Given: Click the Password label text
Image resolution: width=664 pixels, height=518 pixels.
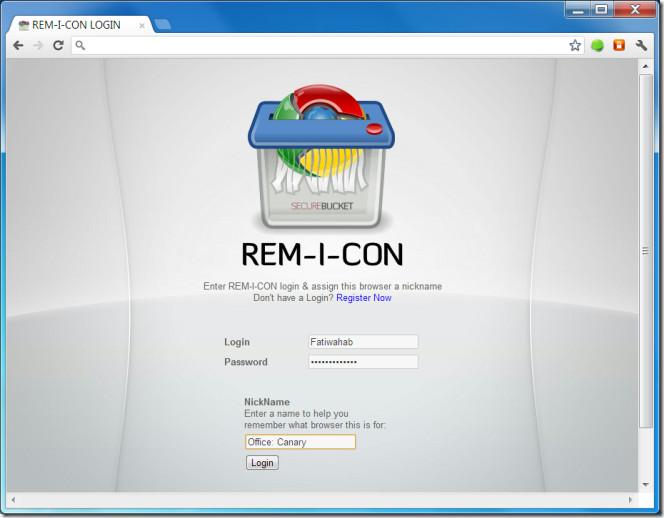Looking at the screenshot, I should pos(246,362).
